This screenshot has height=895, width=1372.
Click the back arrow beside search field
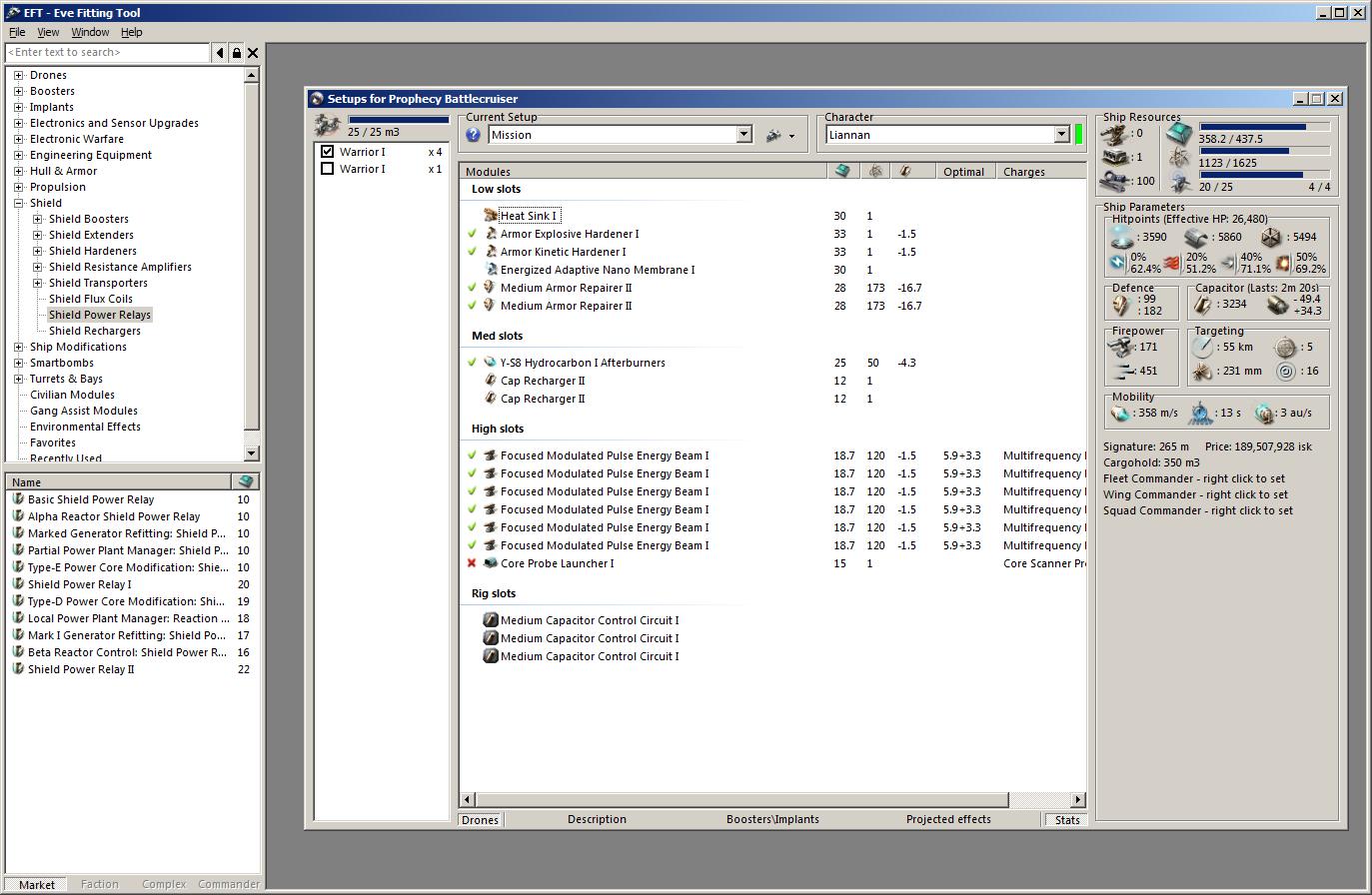[x=220, y=53]
